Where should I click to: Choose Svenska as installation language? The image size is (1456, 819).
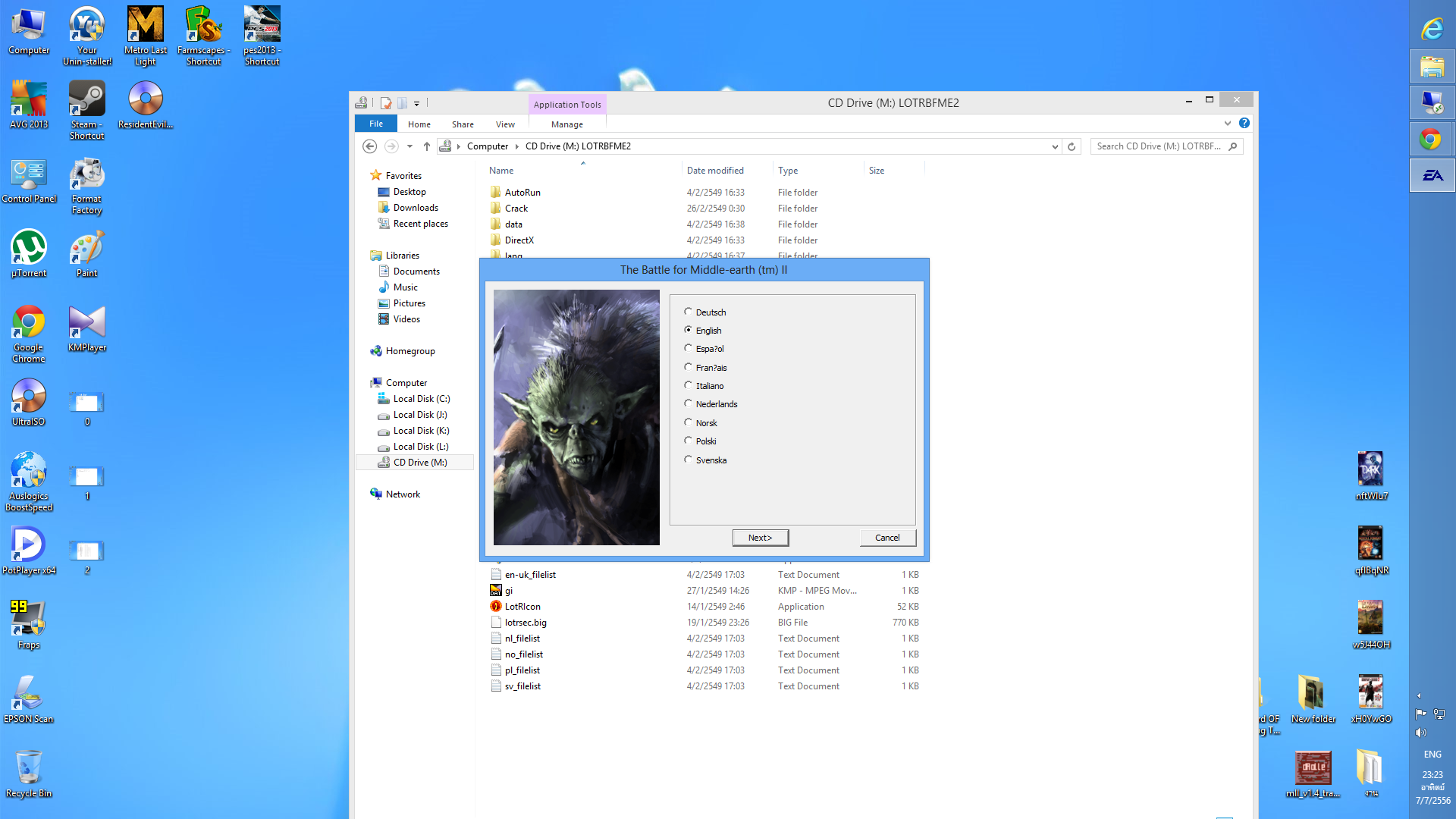689,460
